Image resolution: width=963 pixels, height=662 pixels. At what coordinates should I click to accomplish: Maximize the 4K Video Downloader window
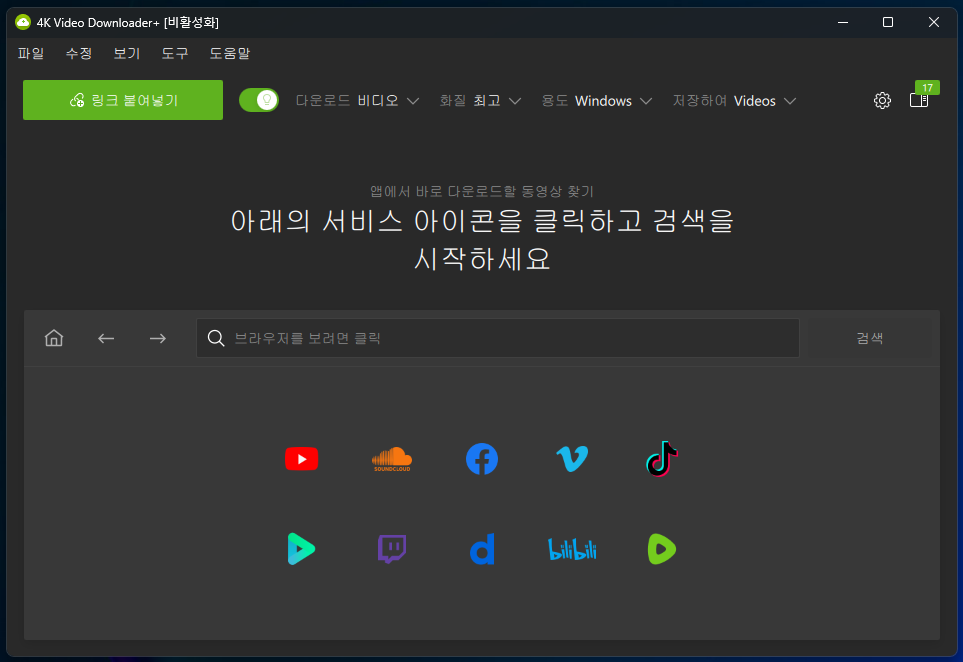[x=888, y=22]
